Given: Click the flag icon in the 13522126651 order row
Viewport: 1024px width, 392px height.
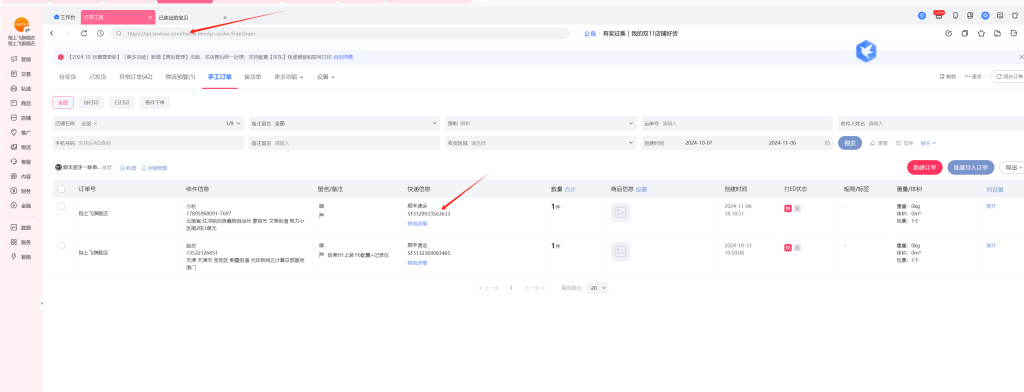Looking at the screenshot, I should click(321, 255).
